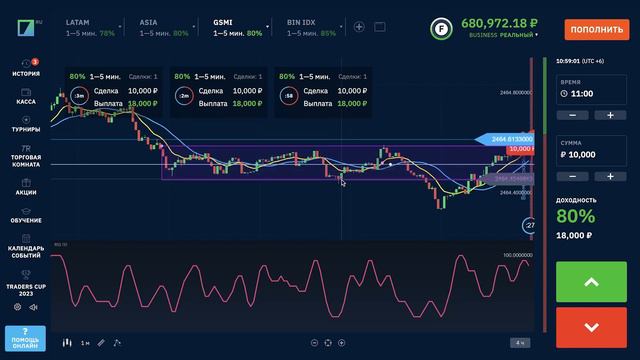Click the red 10,000 ₽ trade marker
This screenshot has height=360, width=640.
point(520,149)
